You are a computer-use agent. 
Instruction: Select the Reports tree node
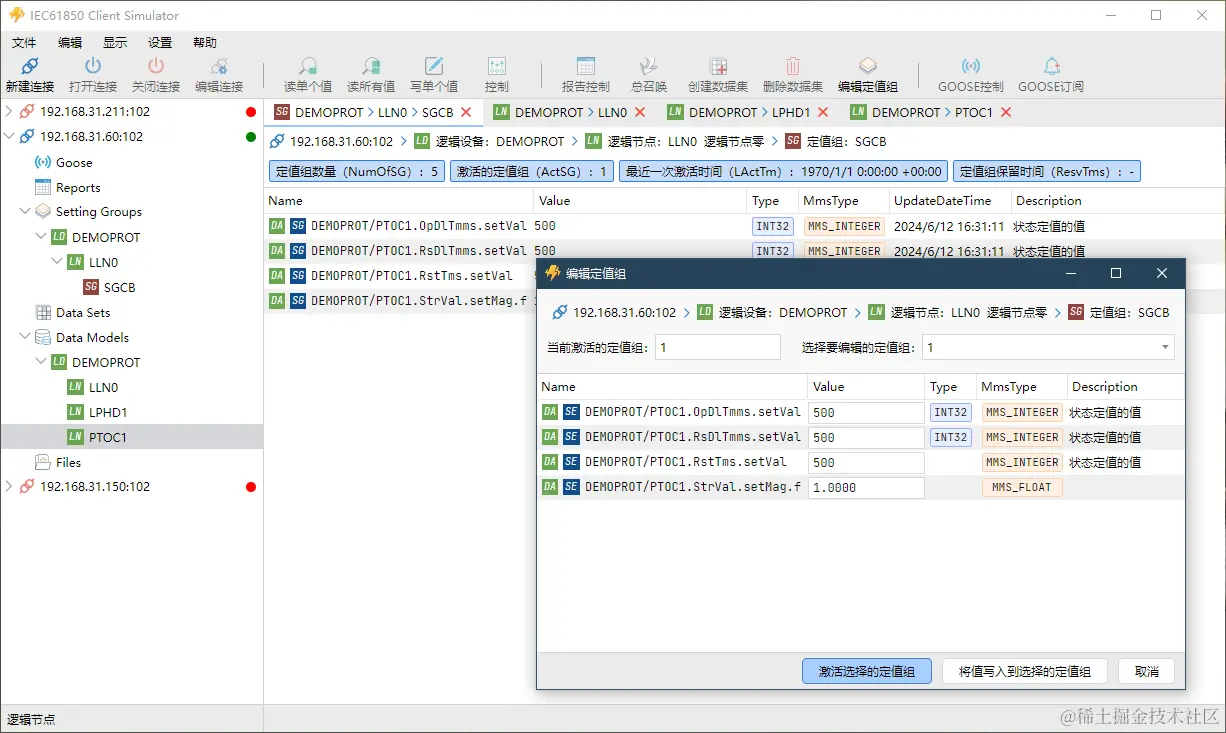pos(78,187)
